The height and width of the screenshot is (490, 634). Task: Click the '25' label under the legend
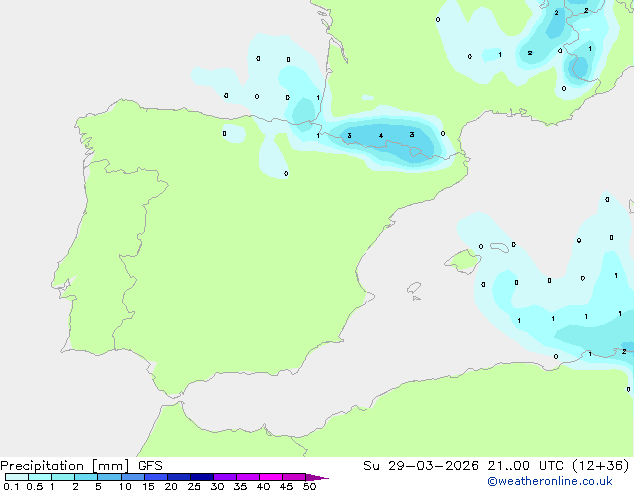click(194, 486)
